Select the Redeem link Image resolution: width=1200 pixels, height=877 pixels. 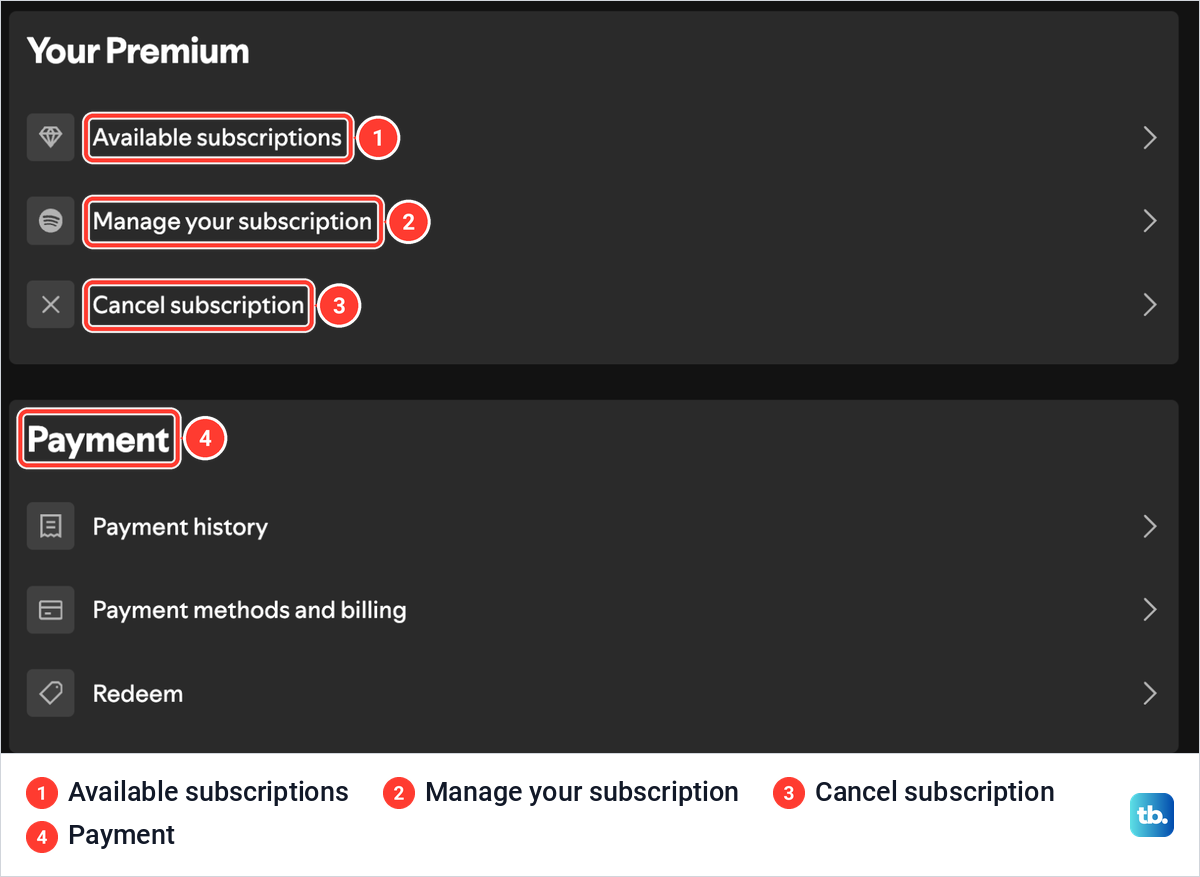[x=138, y=693]
